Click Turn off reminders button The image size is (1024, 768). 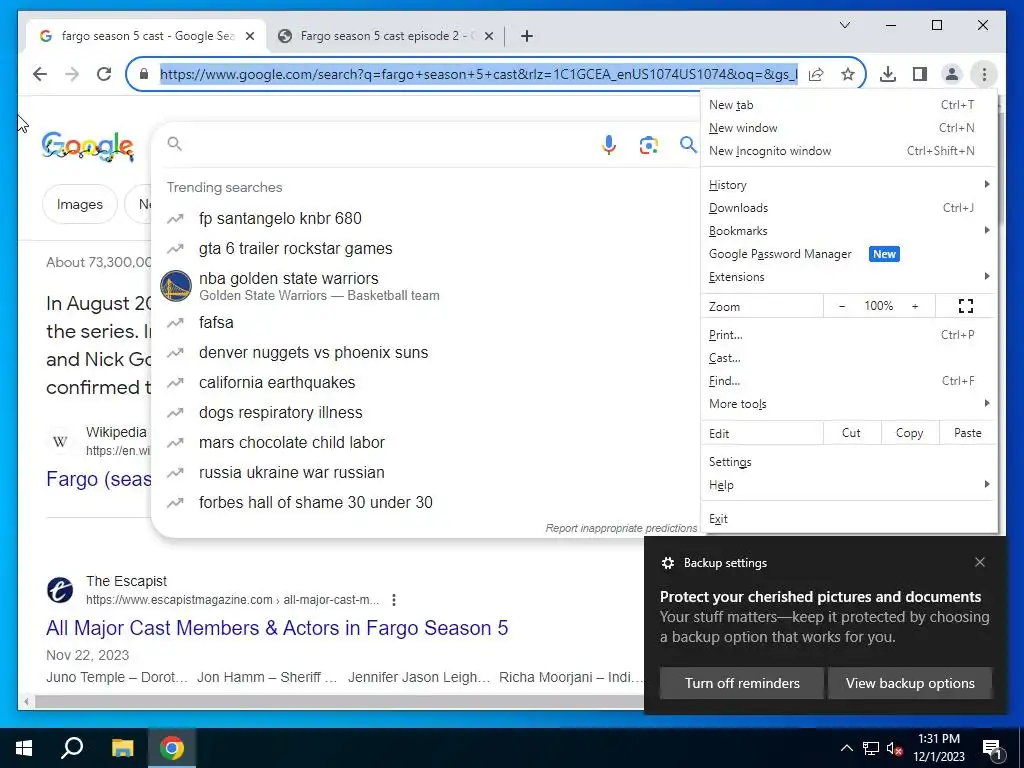(x=742, y=683)
